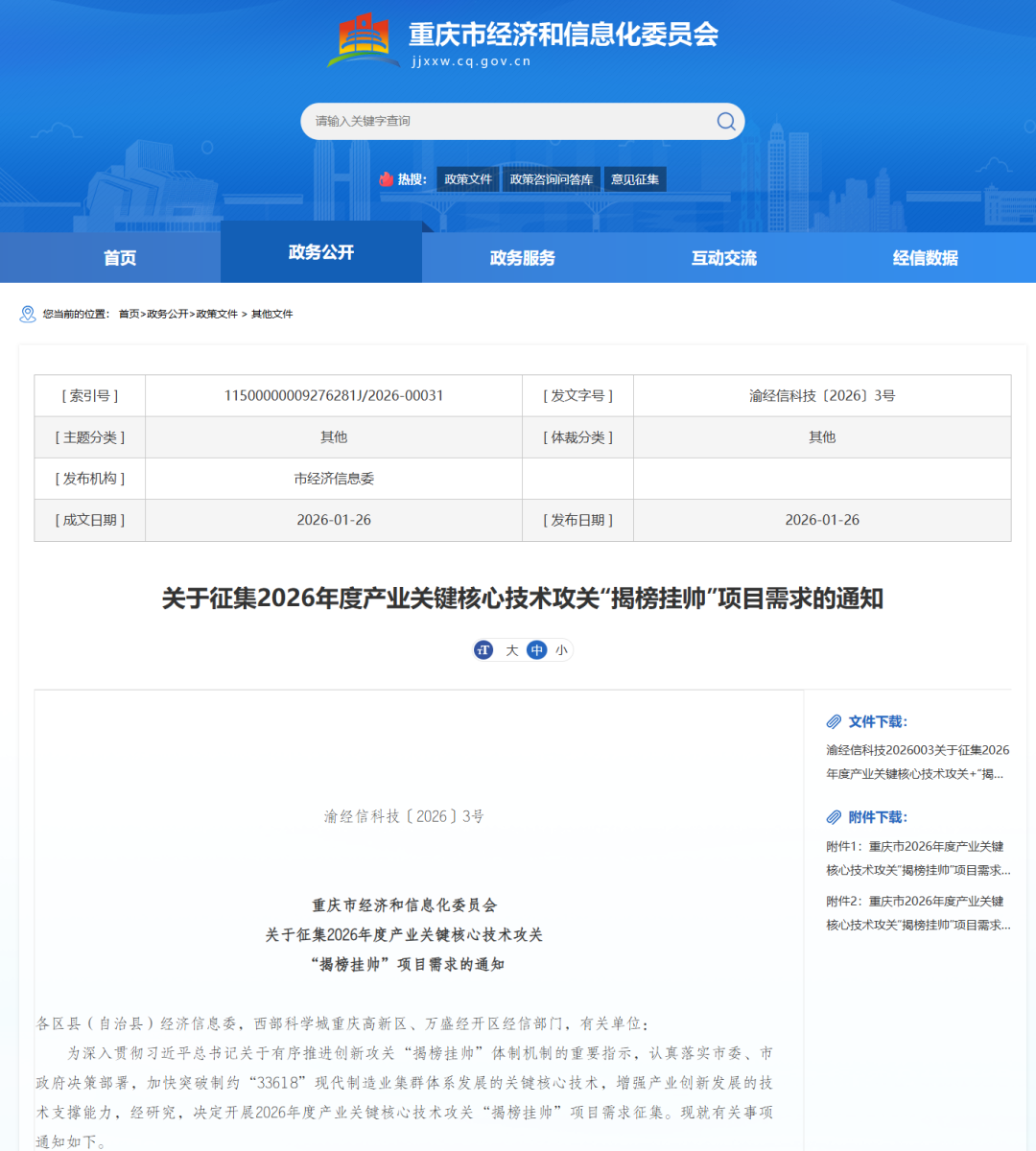Select the 中 medium font size
Viewport: 1036px width, 1151px height.
click(536, 649)
